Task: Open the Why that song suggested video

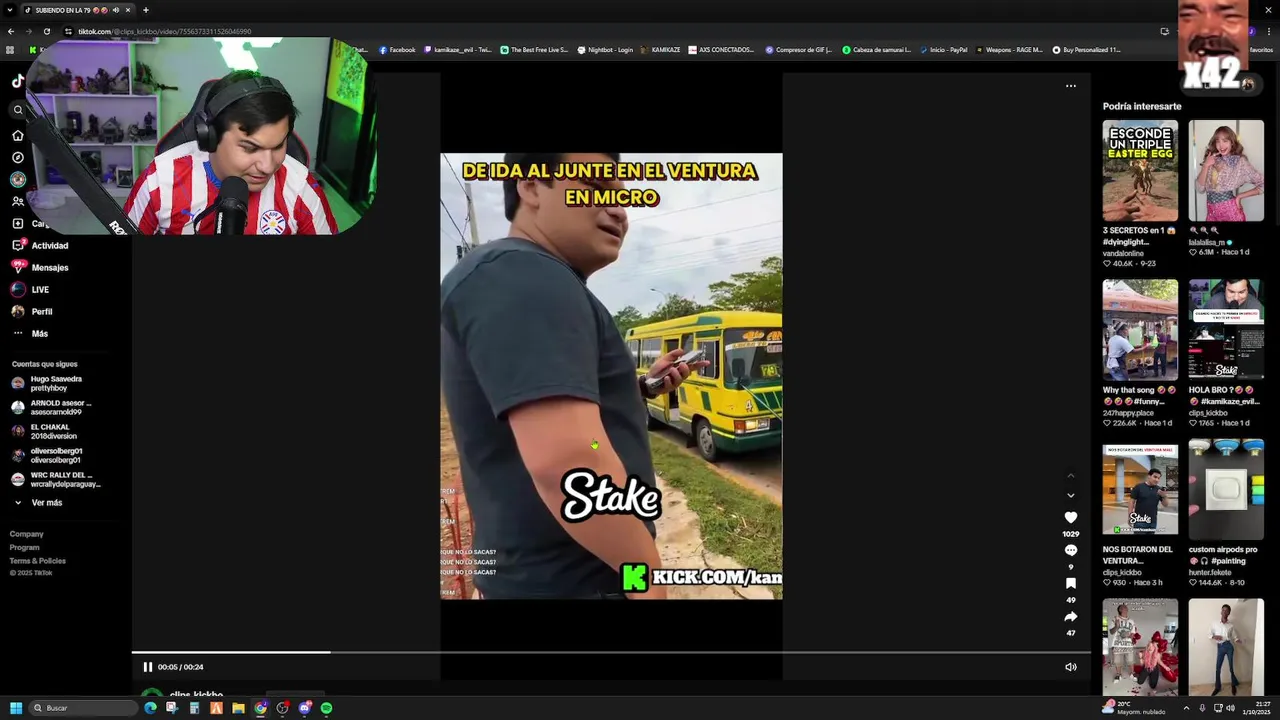Action: click(x=1140, y=330)
